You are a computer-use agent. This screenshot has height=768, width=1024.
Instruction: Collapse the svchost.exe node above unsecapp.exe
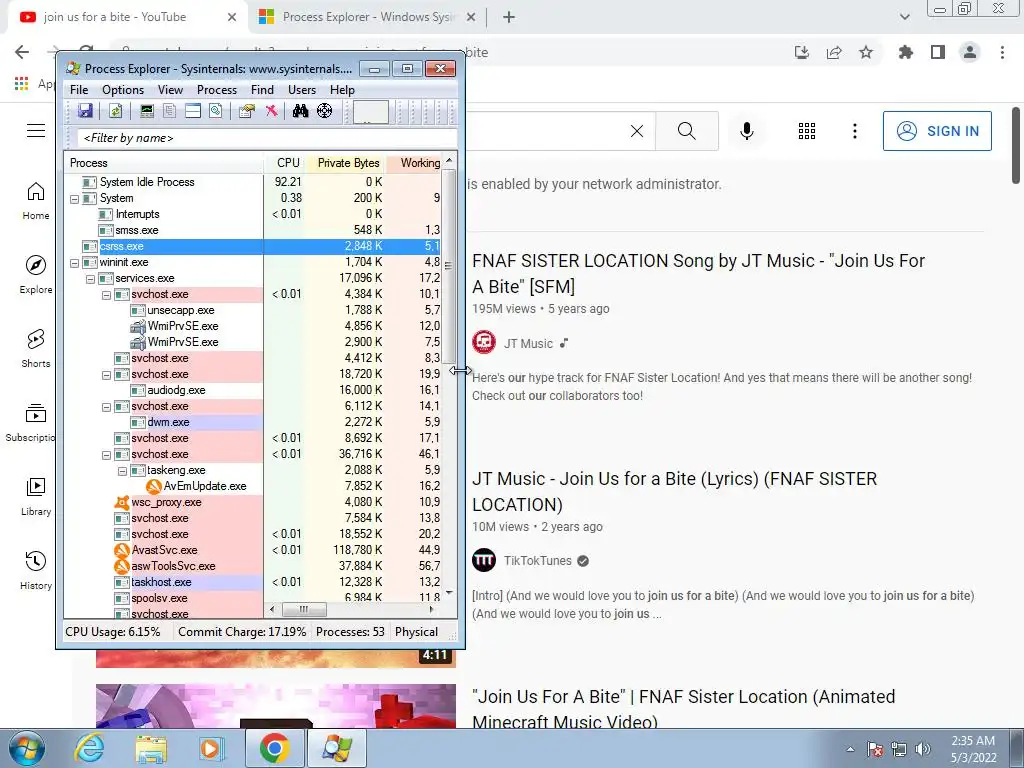tap(106, 295)
